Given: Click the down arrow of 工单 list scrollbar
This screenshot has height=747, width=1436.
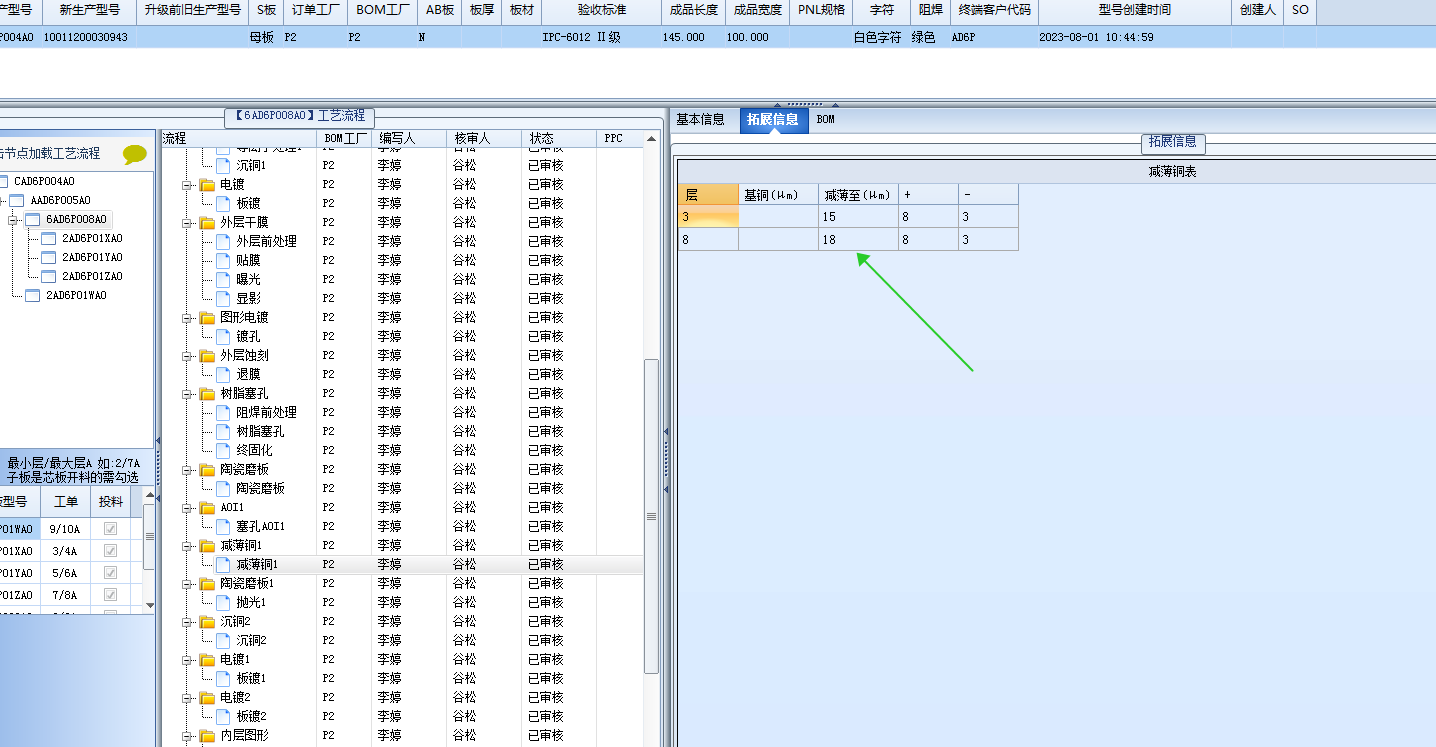Looking at the screenshot, I should point(150,605).
